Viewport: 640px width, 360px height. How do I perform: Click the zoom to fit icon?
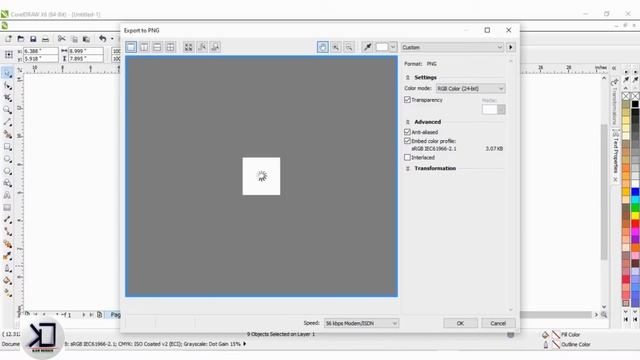[188, 47]
